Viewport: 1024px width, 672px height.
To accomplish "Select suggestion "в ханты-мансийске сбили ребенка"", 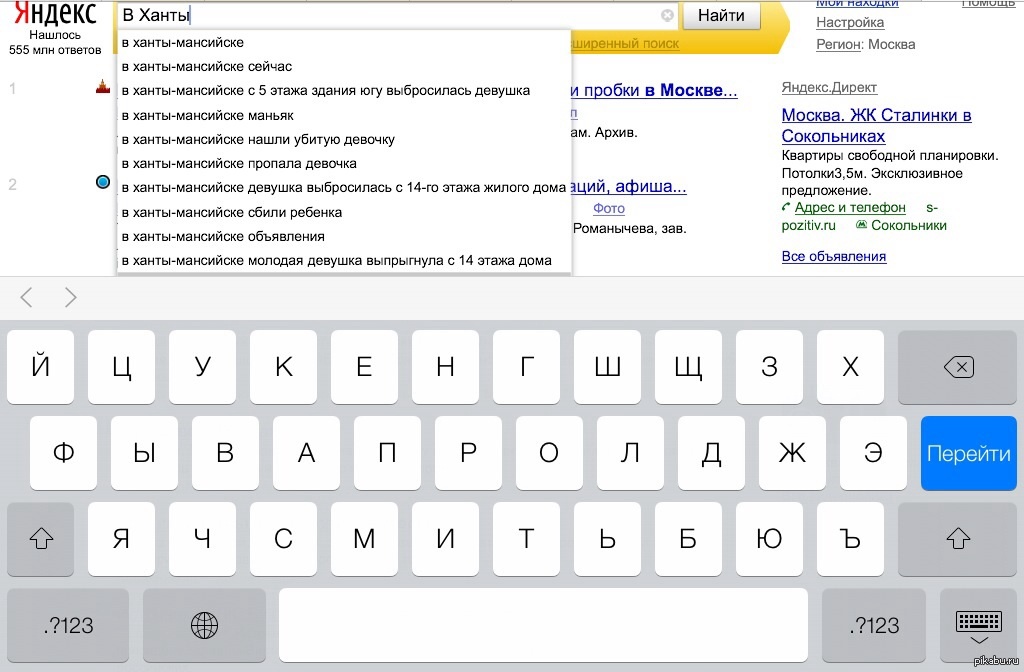I will (x=231, y=212).
